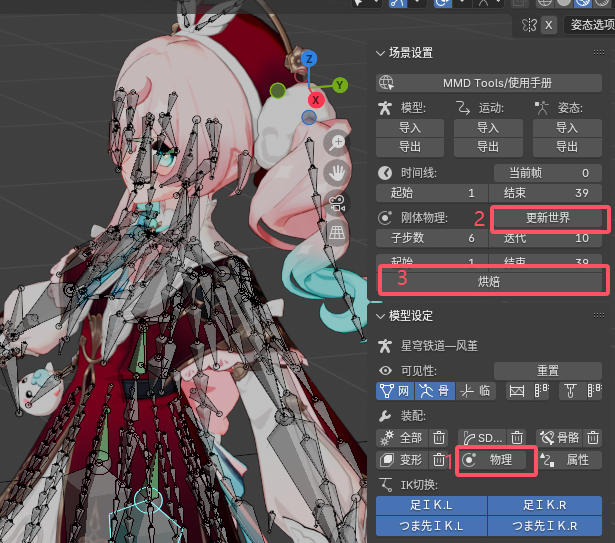Click the 时间线 label
This screenshot has height=543, width=615.
418,173
